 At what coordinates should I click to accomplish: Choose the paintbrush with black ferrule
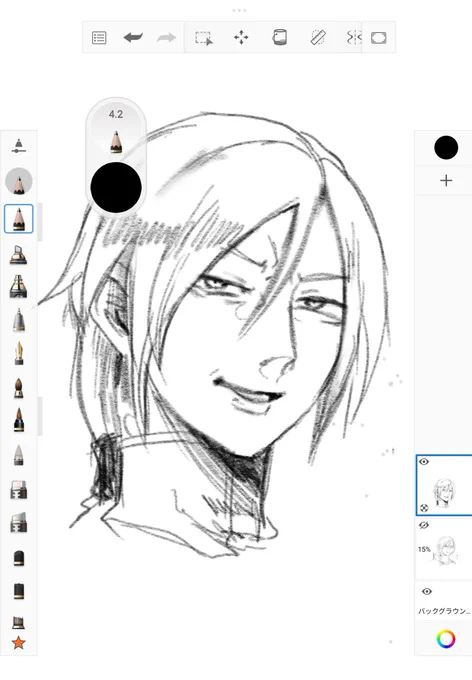coord(18,419)
